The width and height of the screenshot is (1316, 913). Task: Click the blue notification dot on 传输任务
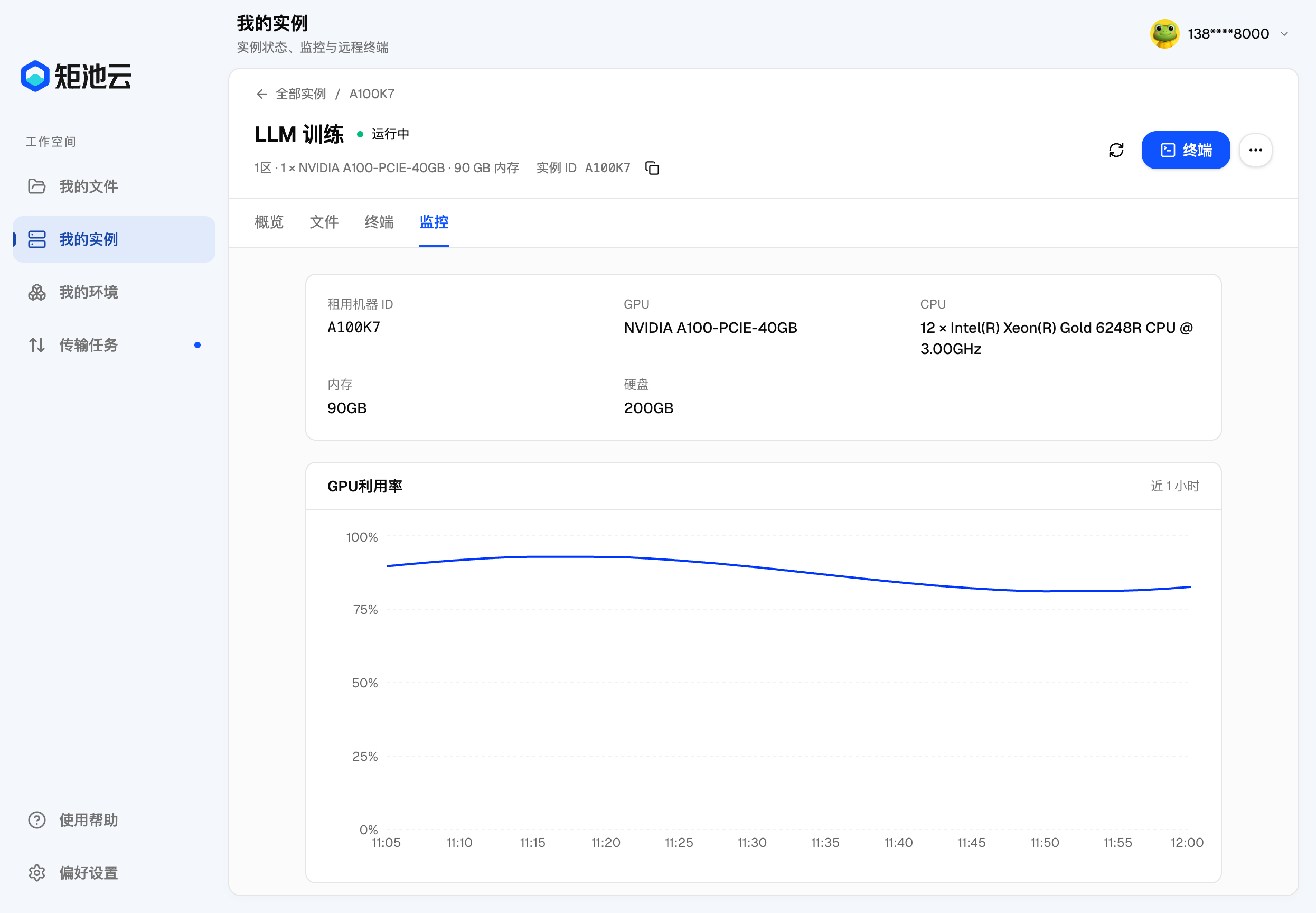pos(197,345)
